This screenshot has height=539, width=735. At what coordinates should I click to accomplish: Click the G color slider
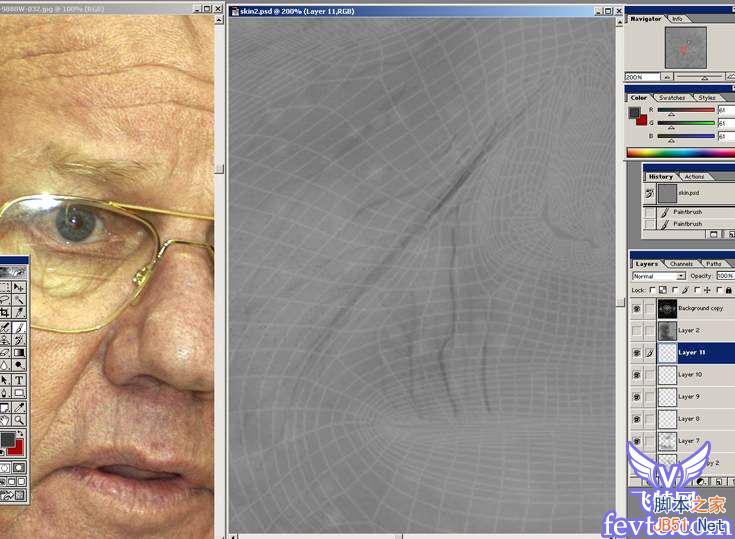(686, 123)
